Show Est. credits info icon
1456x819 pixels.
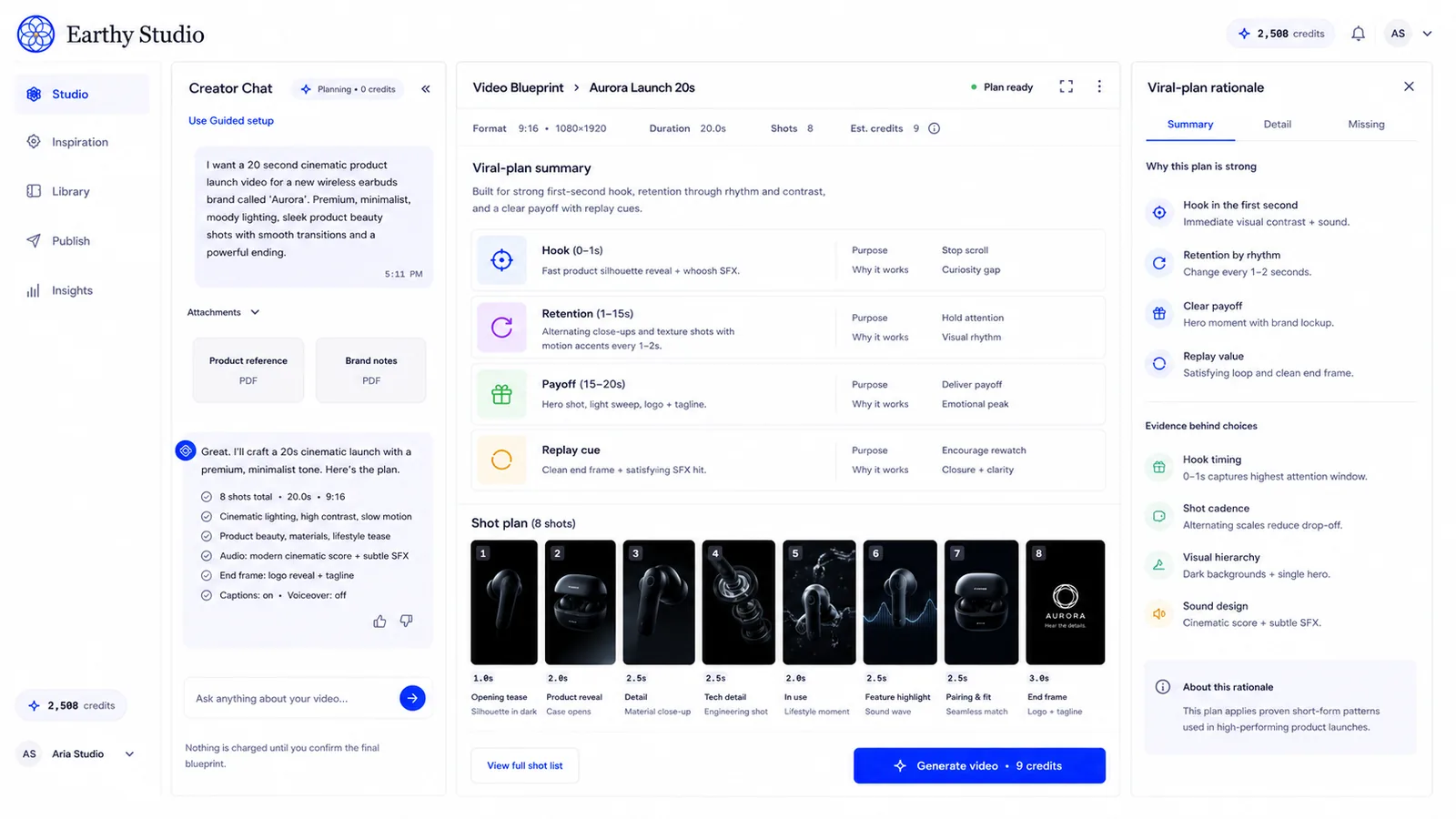pyautogui.click(x=934, y=128)
